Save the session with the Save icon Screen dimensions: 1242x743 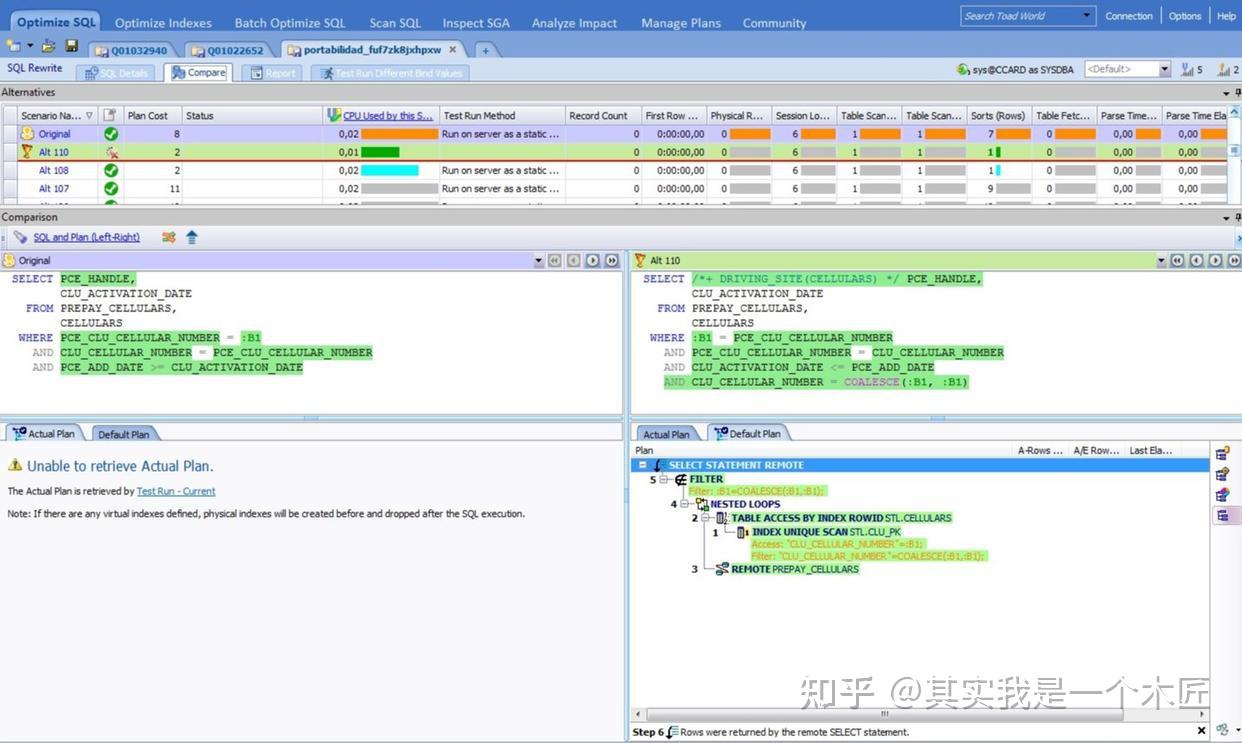click(x=70, y=45)
